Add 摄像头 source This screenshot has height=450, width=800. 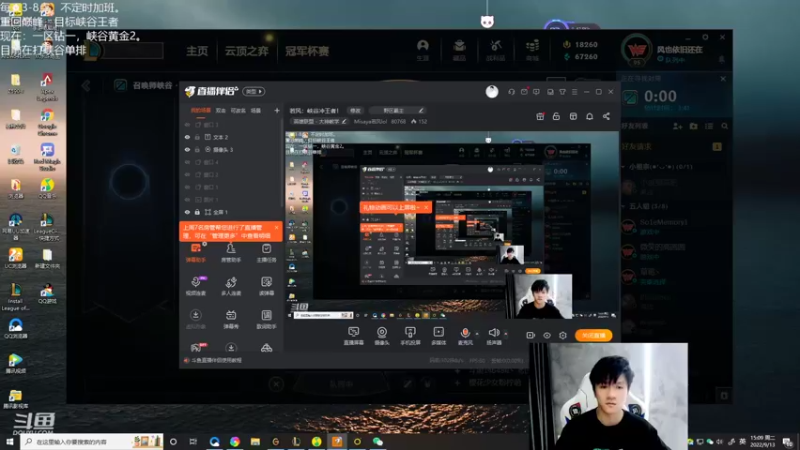pos(382,336)
